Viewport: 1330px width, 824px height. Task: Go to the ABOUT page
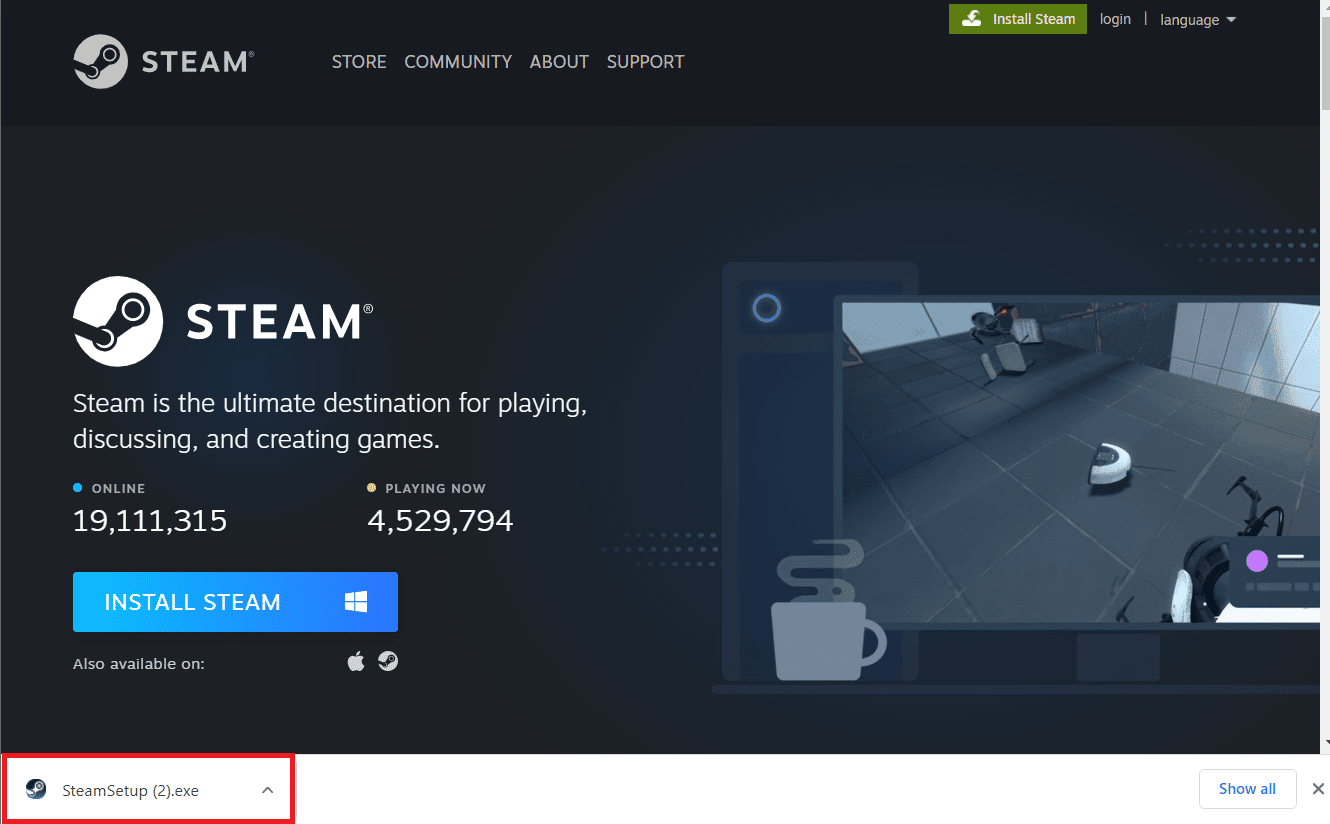point(559,62)
